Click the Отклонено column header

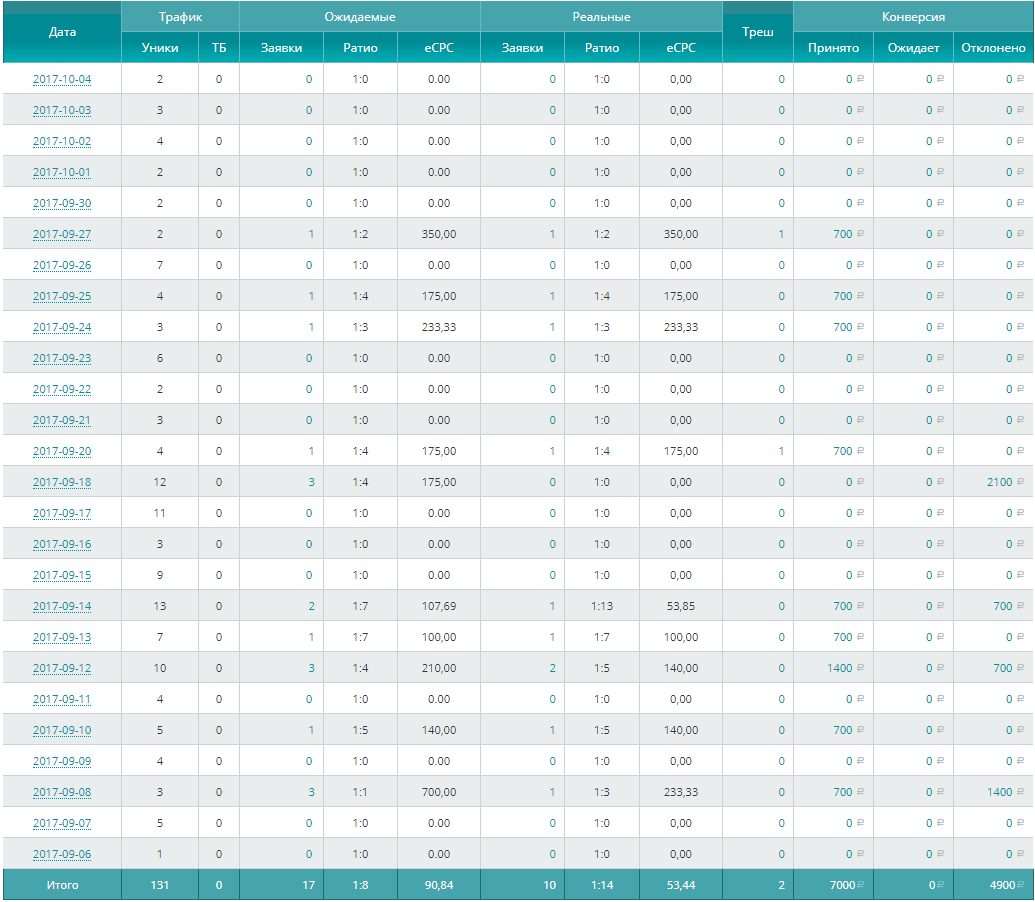[x=993, y=48]
